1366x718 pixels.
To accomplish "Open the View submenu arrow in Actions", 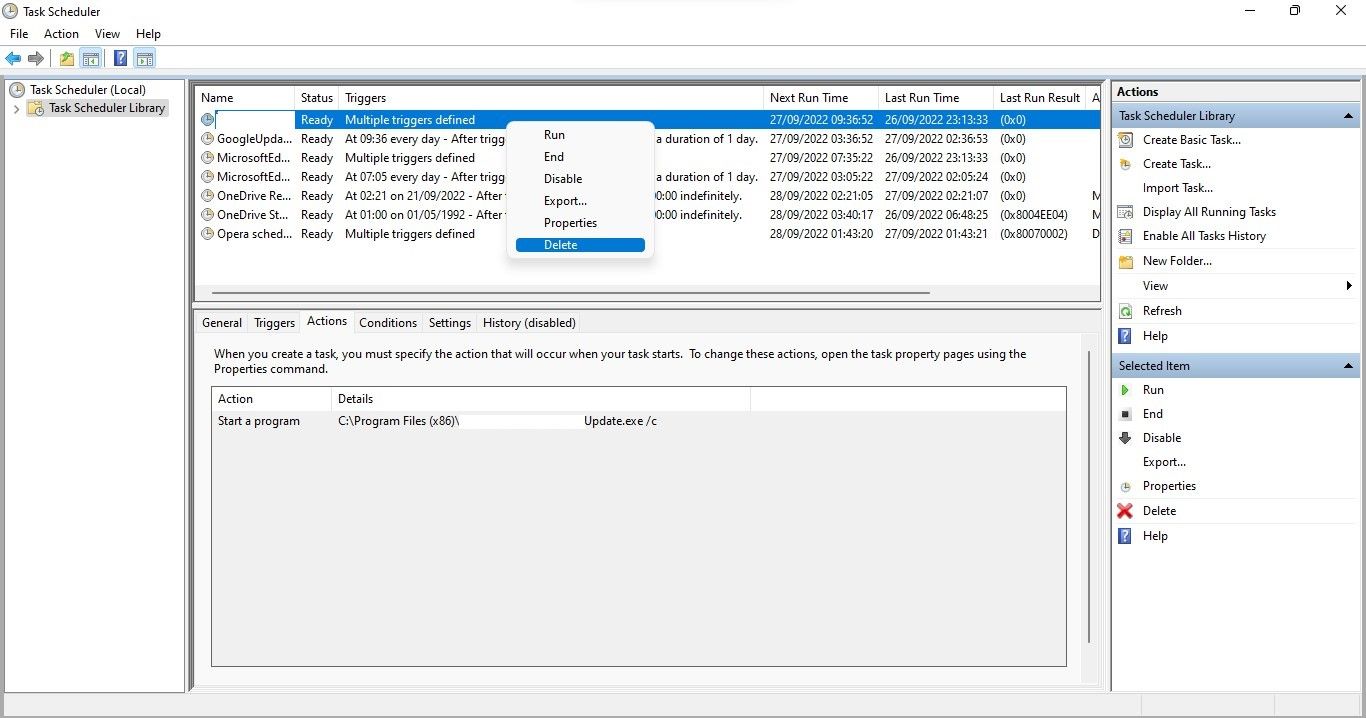I will click(x=1349, y=286).
